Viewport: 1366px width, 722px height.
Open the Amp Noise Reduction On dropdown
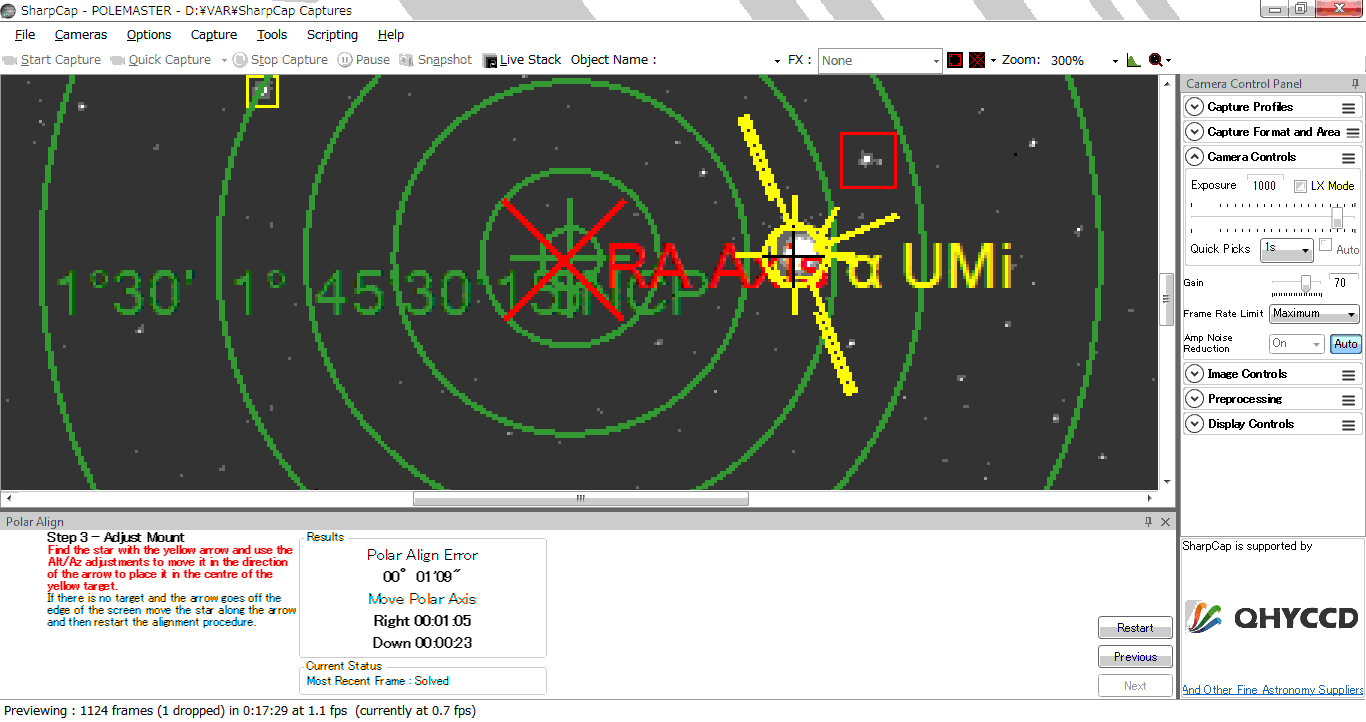pyautogui.click(x=1297, y=344)
